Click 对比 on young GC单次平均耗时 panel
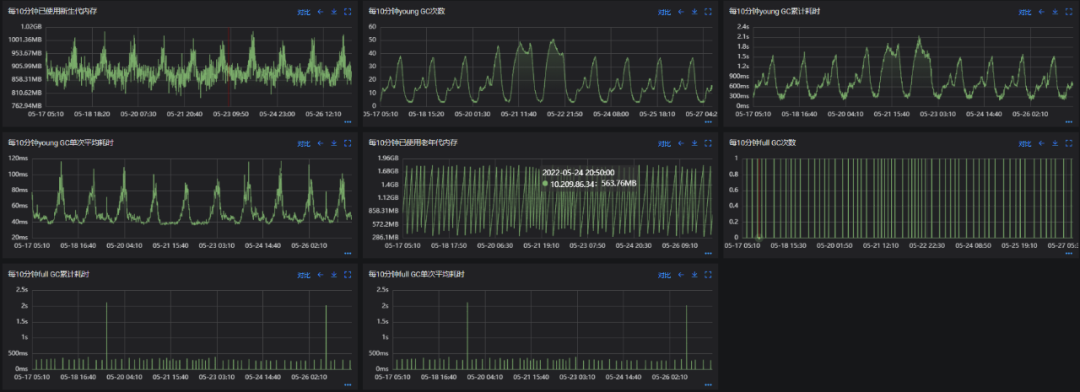The height and width of the screenshot is (392, 1080). (304, 143)
